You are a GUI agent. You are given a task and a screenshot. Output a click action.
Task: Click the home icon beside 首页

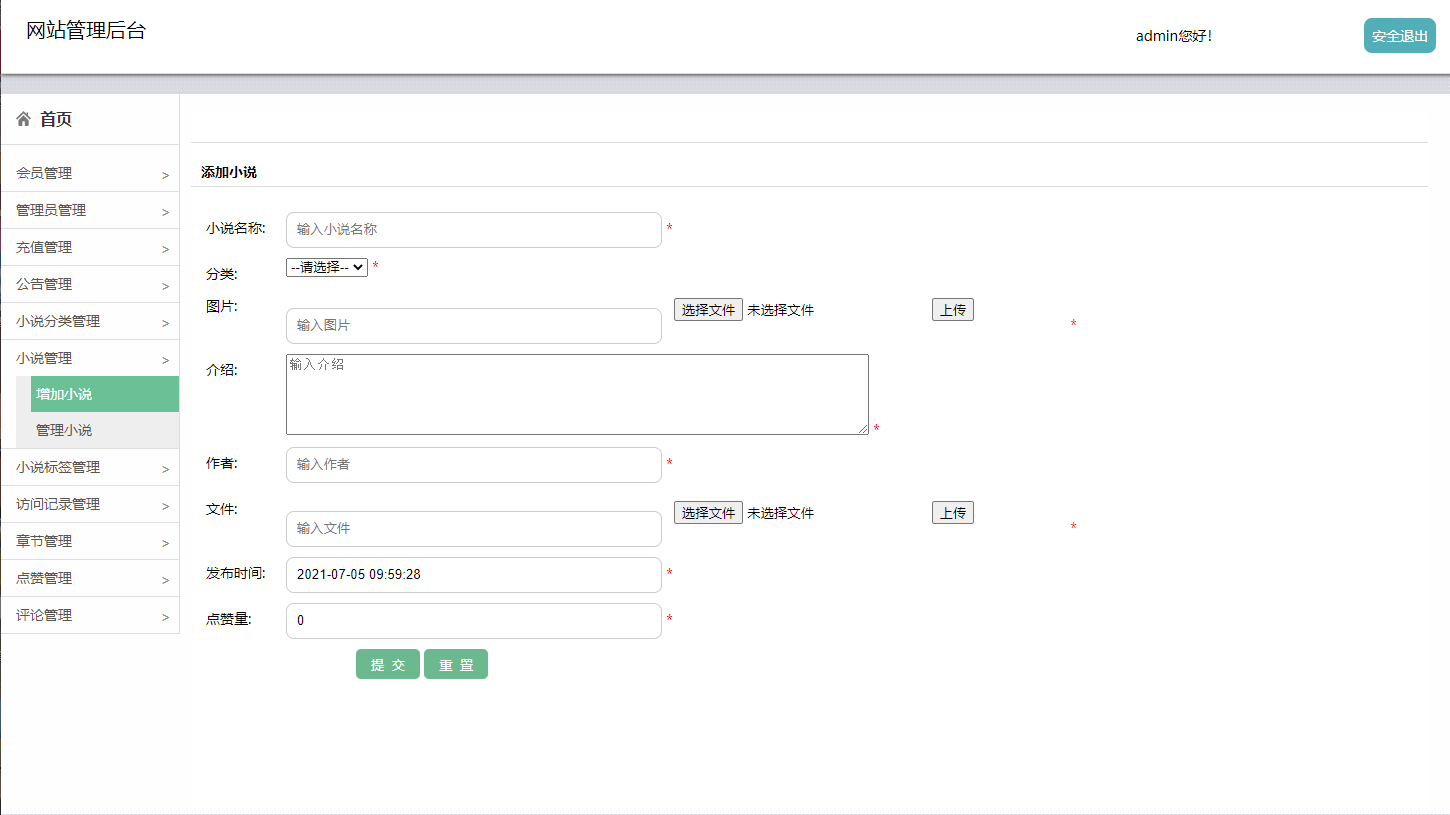coord(24,120)
